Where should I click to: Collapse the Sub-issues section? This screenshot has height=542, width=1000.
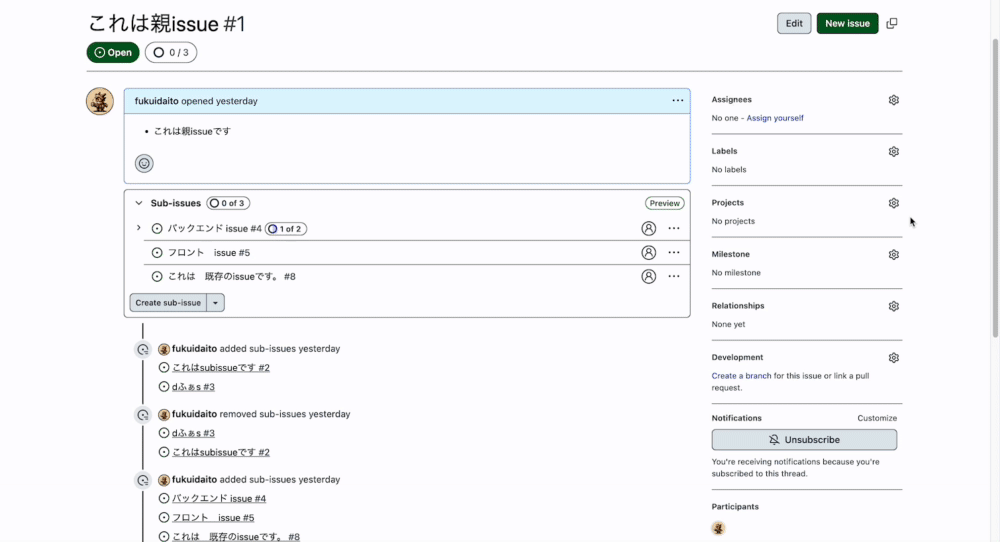coord(138,203)
